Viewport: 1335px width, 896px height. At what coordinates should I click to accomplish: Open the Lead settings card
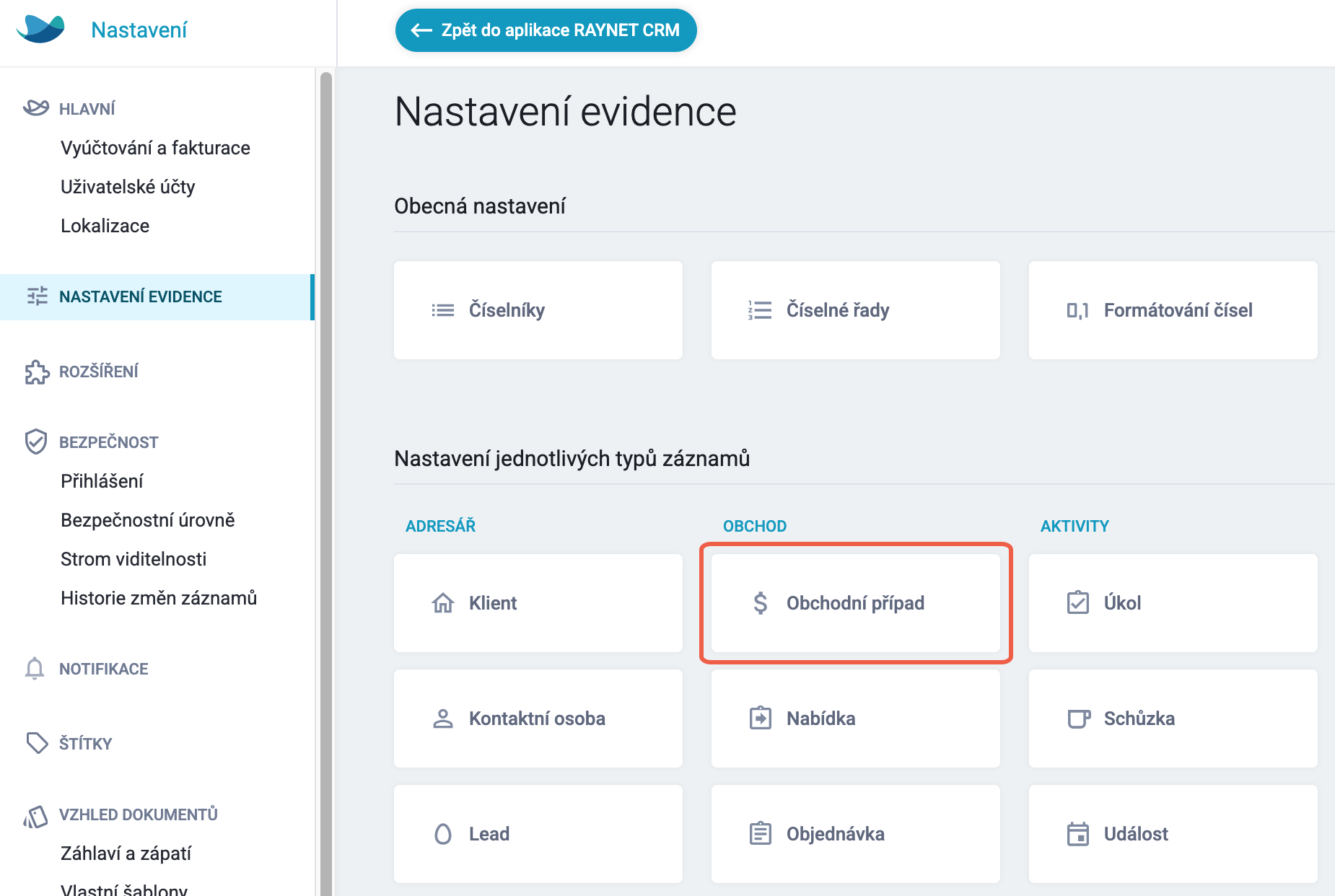click(x=538, y=834)
